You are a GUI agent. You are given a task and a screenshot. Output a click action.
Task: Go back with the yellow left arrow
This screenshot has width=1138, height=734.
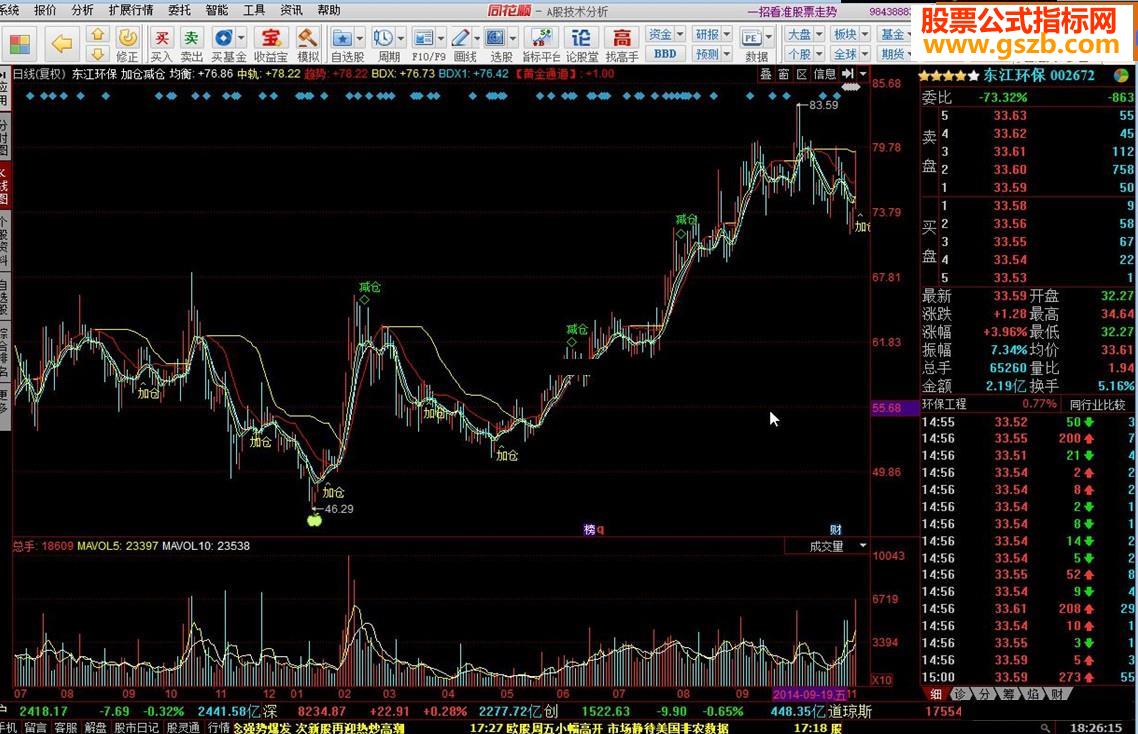[x=62, y=44]
